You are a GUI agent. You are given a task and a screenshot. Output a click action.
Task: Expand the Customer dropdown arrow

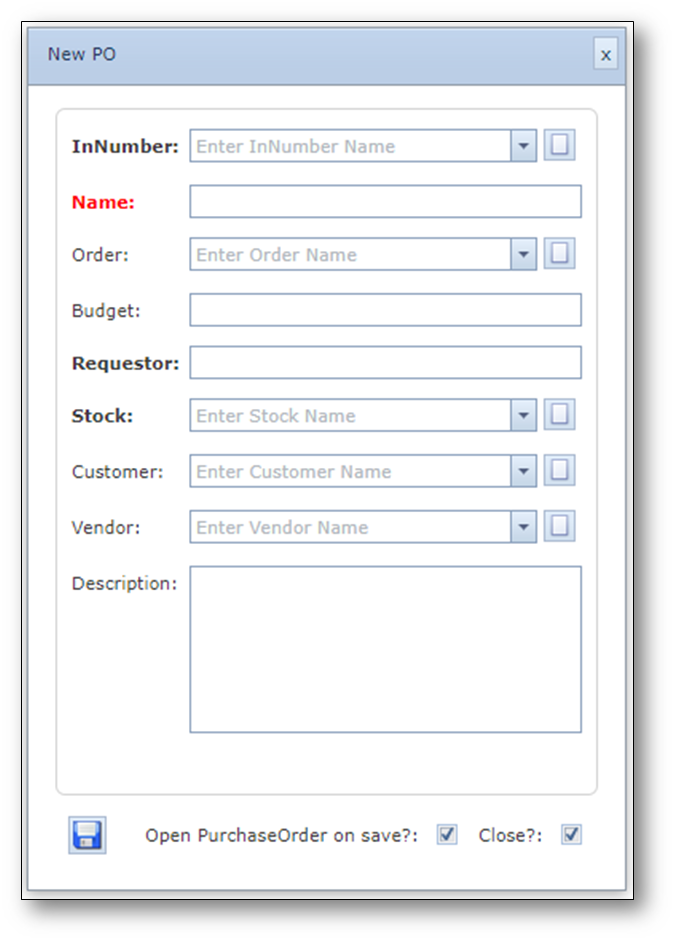[x=523, y=471]
